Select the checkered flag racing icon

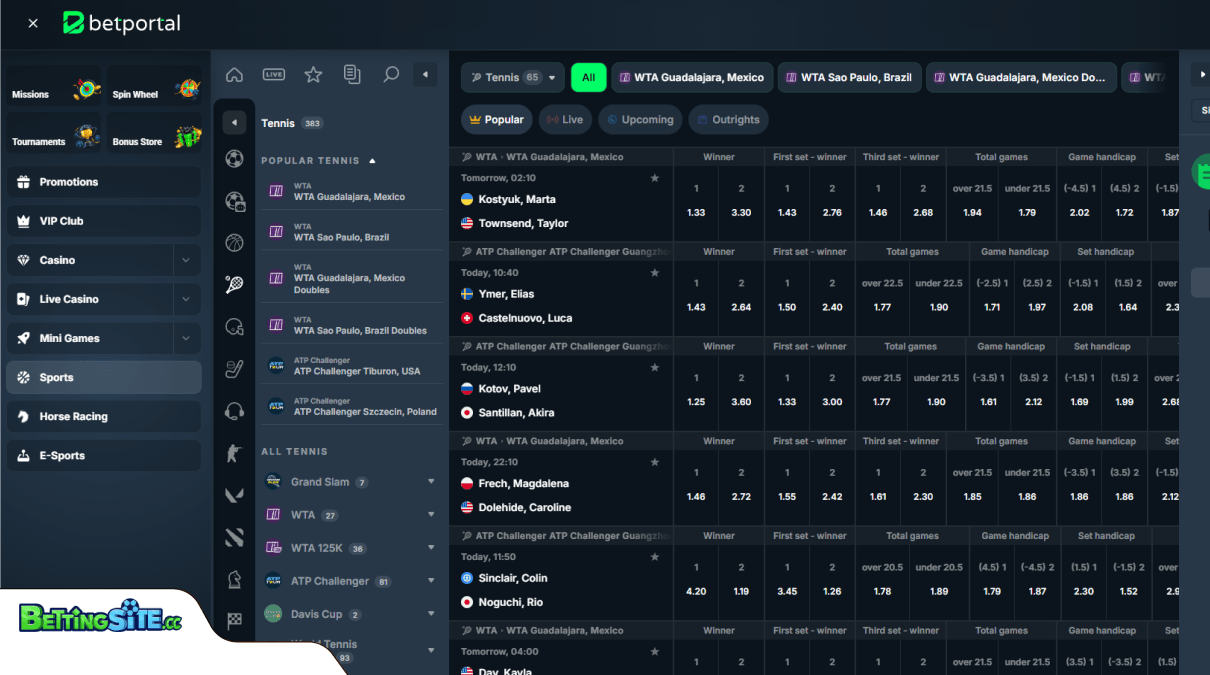point(235,620)
